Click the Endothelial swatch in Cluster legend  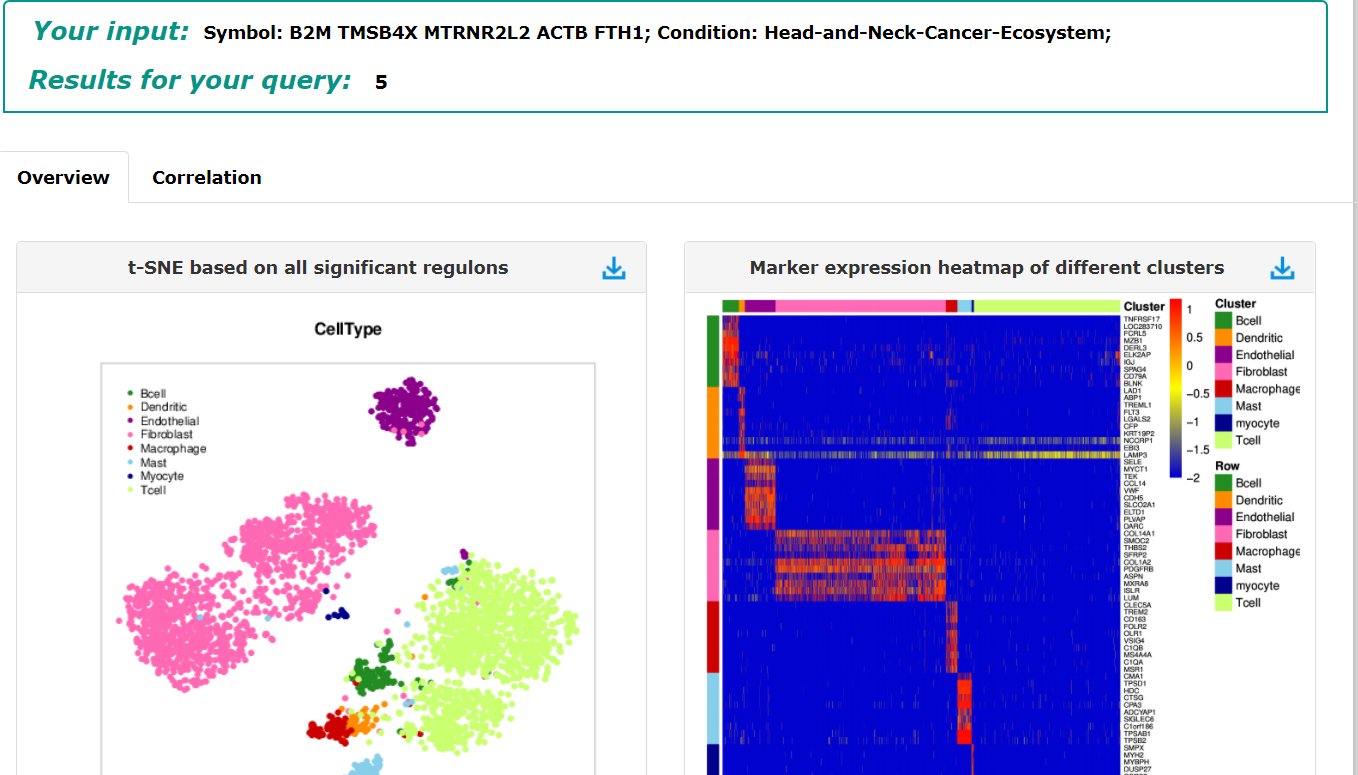pos(1223,354)
